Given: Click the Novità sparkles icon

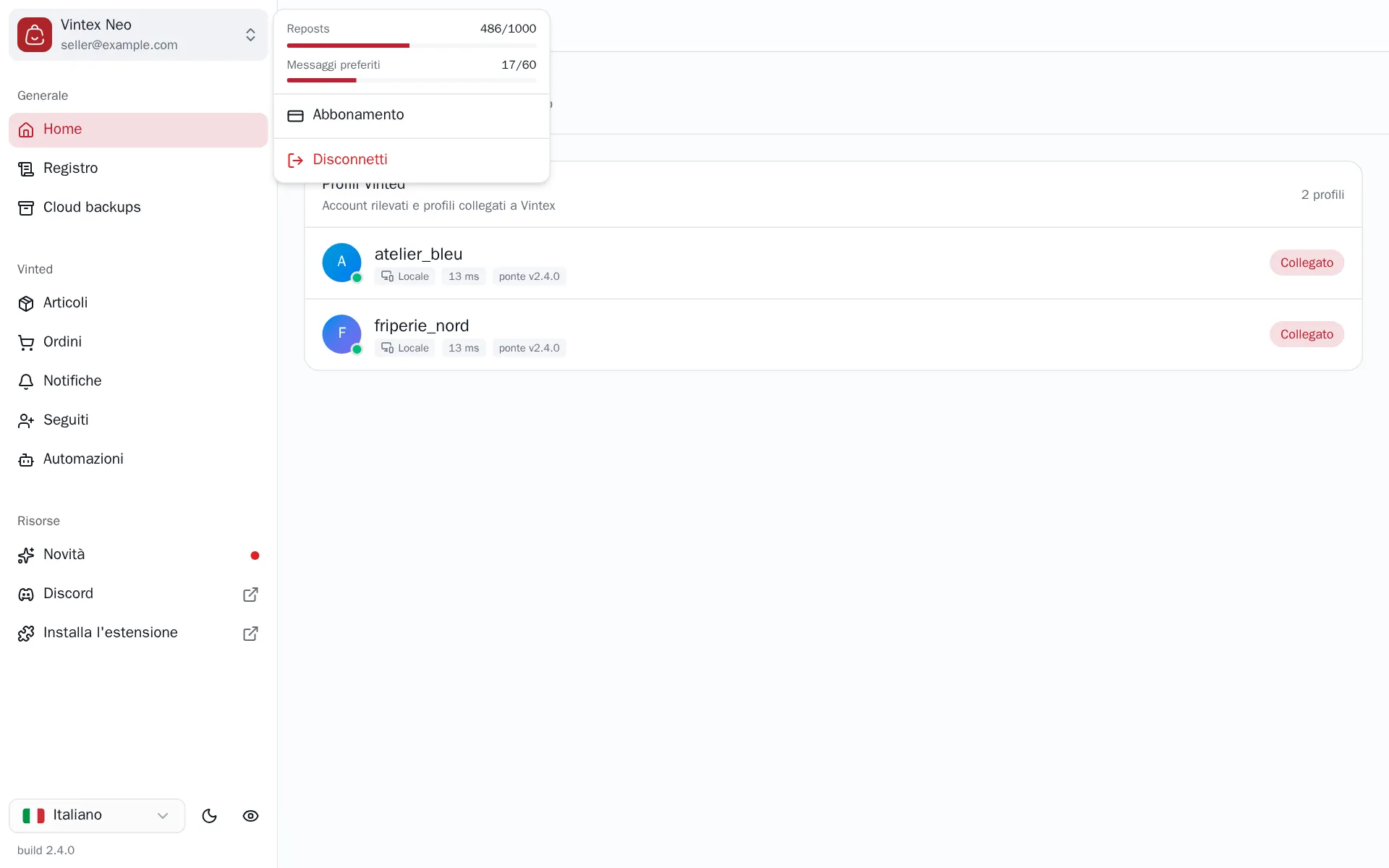Looking at the screenshot, I should [26, 555].
